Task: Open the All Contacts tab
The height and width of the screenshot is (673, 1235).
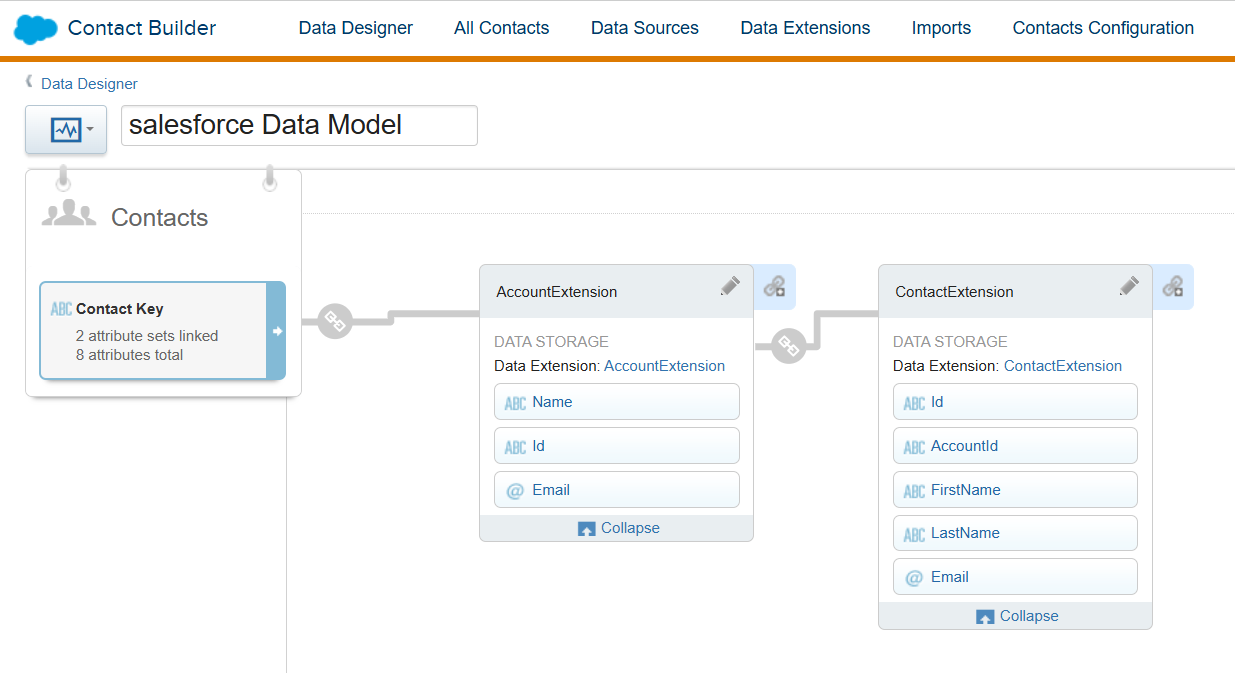Action: coord(501,28)
